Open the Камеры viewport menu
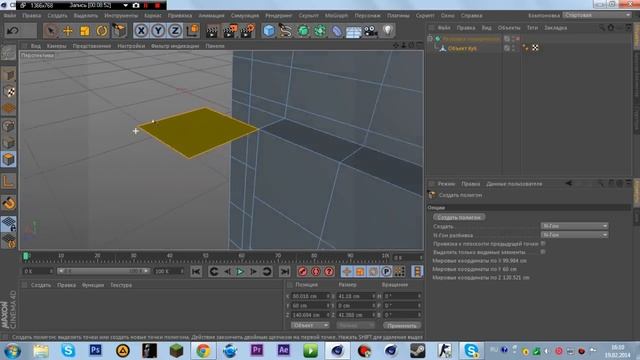This screenshot has width=640, height=360. pos(56,46)
